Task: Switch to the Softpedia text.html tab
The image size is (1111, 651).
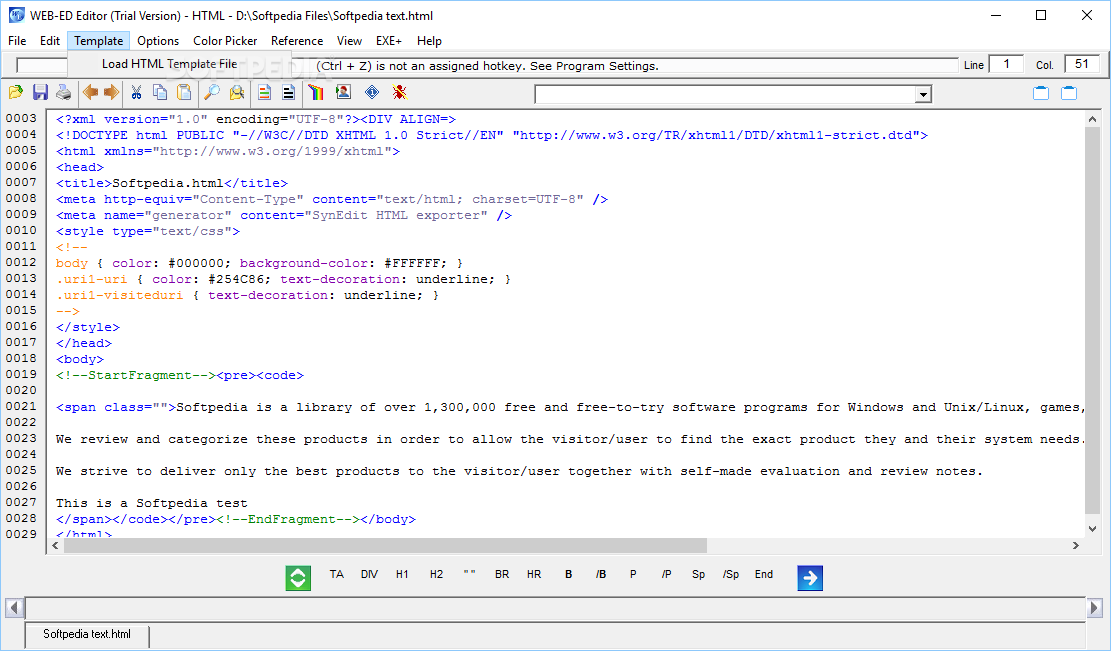Action: (87, 634)
